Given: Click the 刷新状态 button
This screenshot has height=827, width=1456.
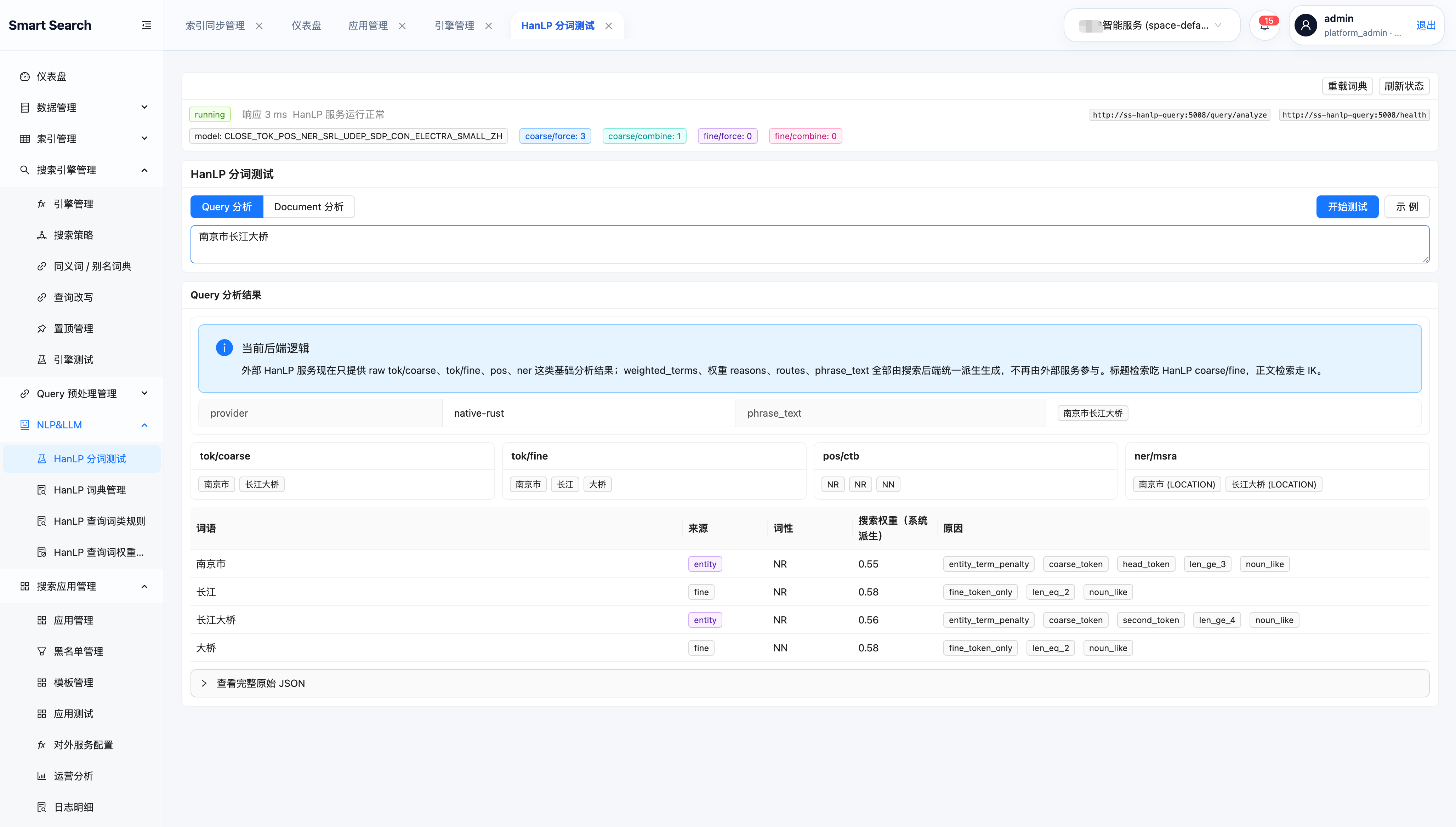Looking at the screenshot, I should [x=1404, y=86].
